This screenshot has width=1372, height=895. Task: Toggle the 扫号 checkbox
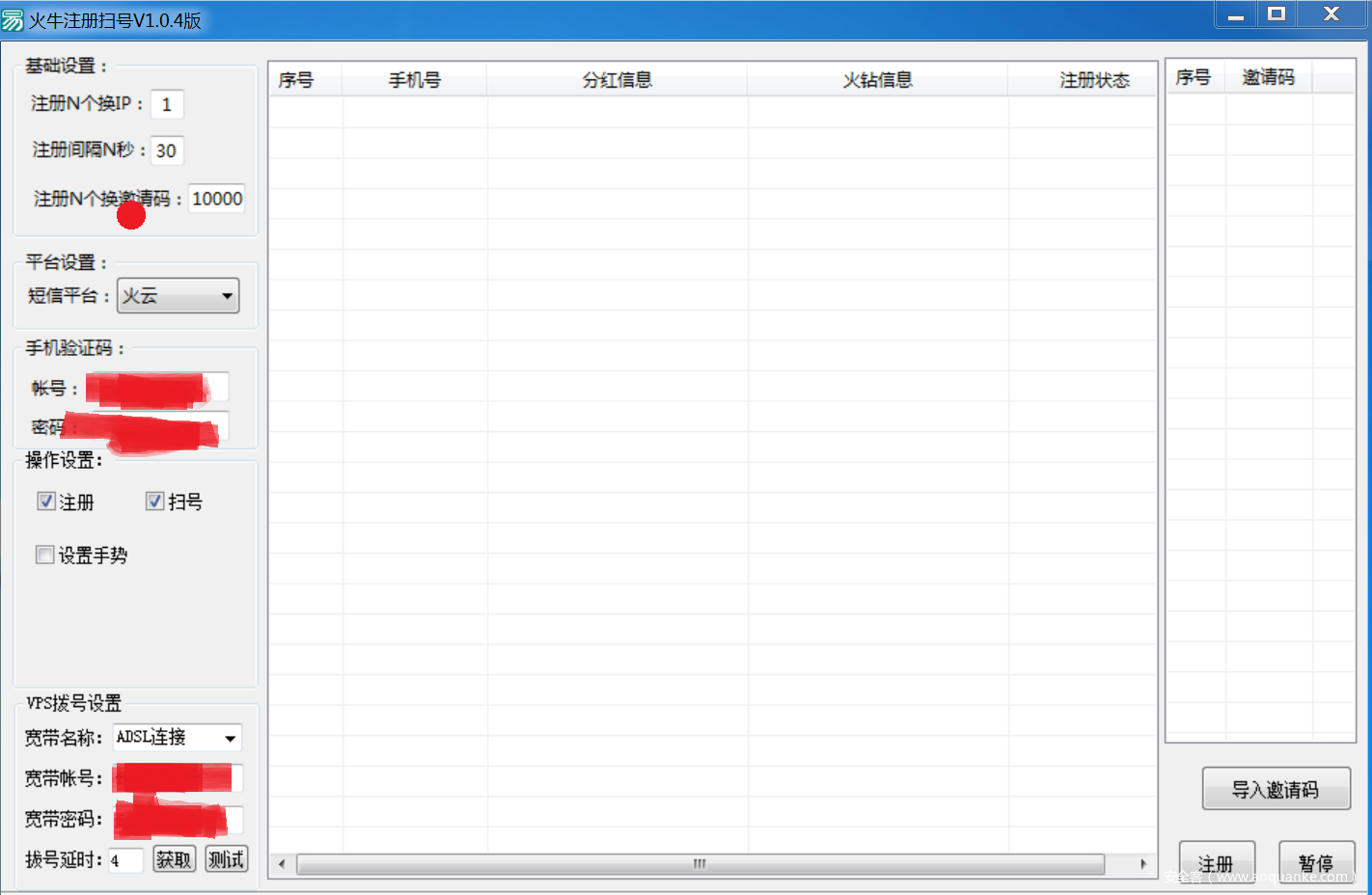click(x=154, y=502)
